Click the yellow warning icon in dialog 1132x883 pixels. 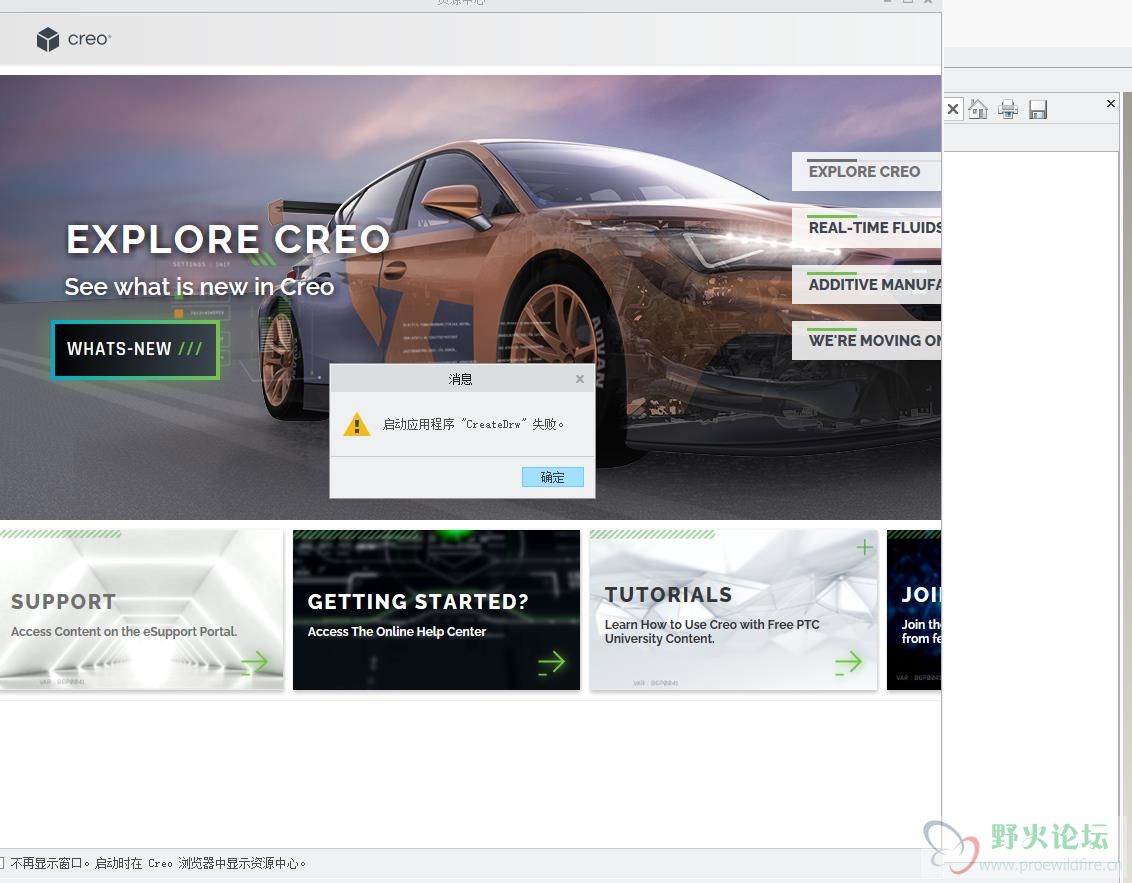[357, 424]
